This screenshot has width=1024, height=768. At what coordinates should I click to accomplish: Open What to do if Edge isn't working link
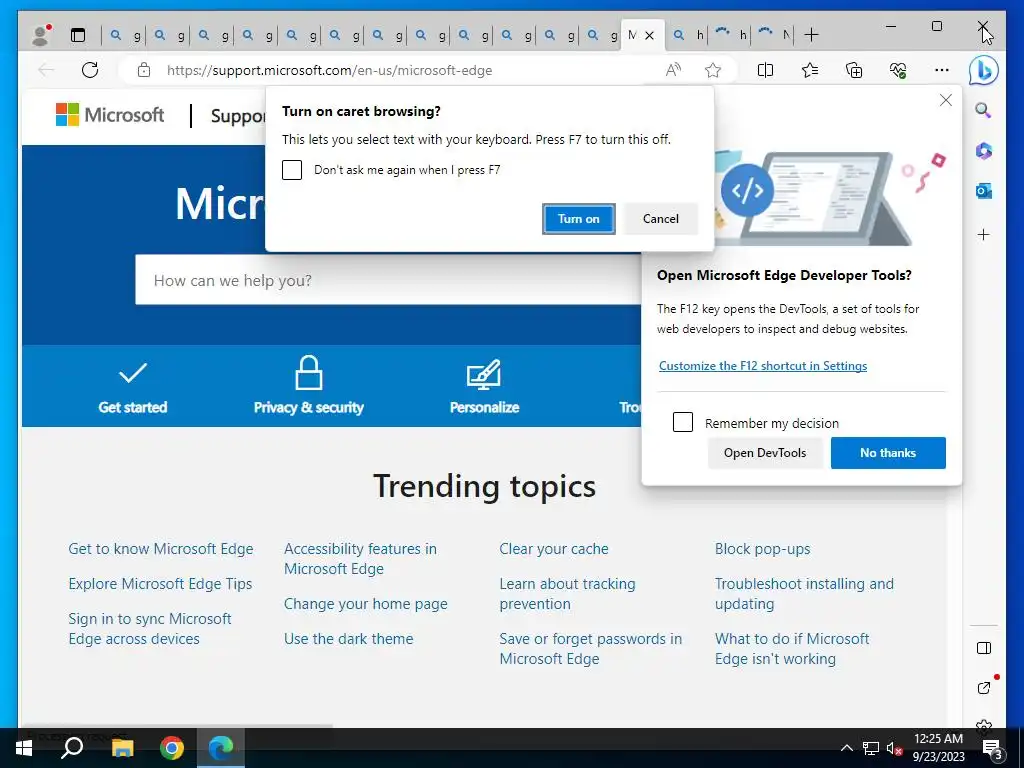click(x=792, y=648)
